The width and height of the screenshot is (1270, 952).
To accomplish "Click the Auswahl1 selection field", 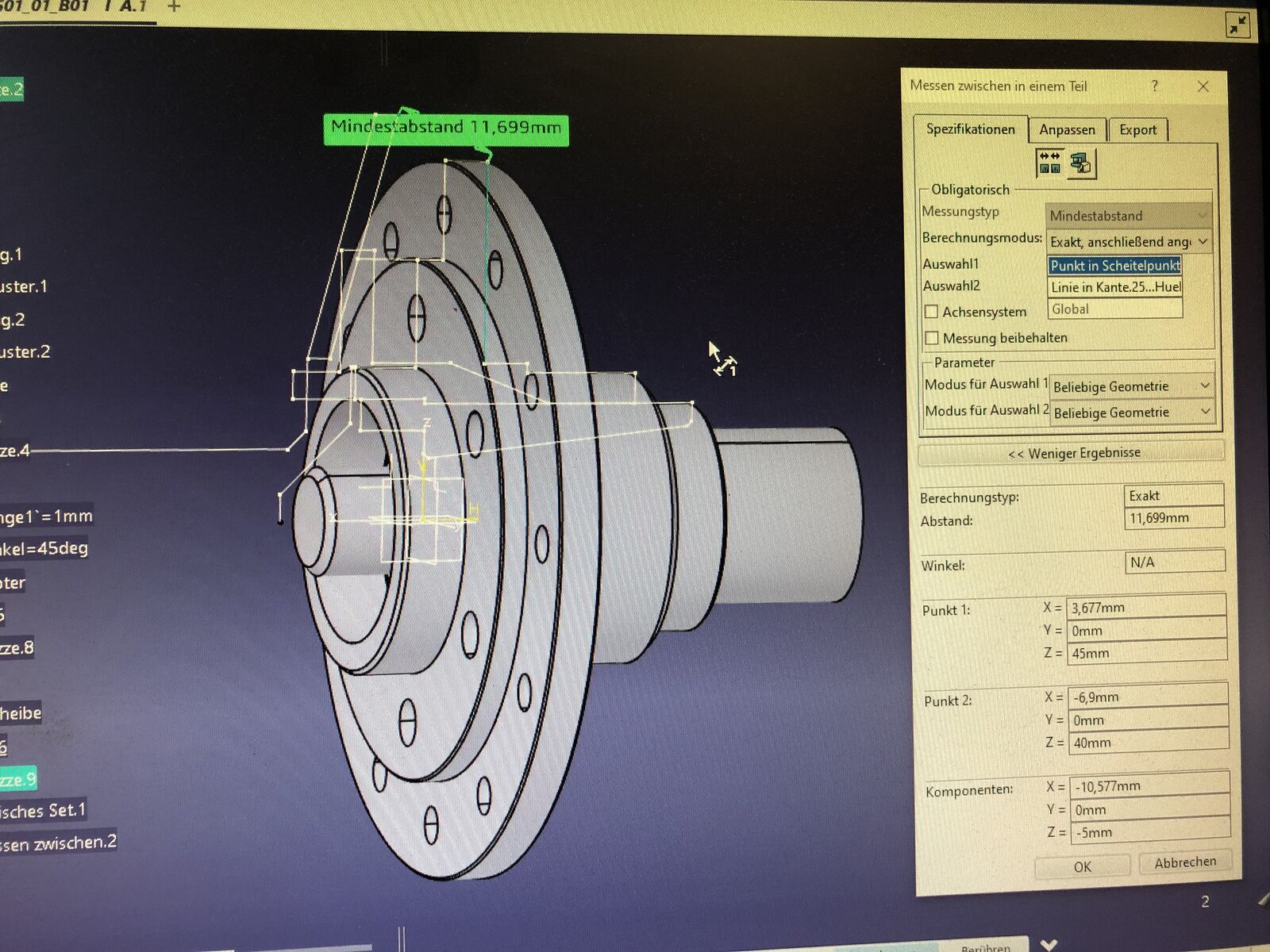I will (1114, 266).
